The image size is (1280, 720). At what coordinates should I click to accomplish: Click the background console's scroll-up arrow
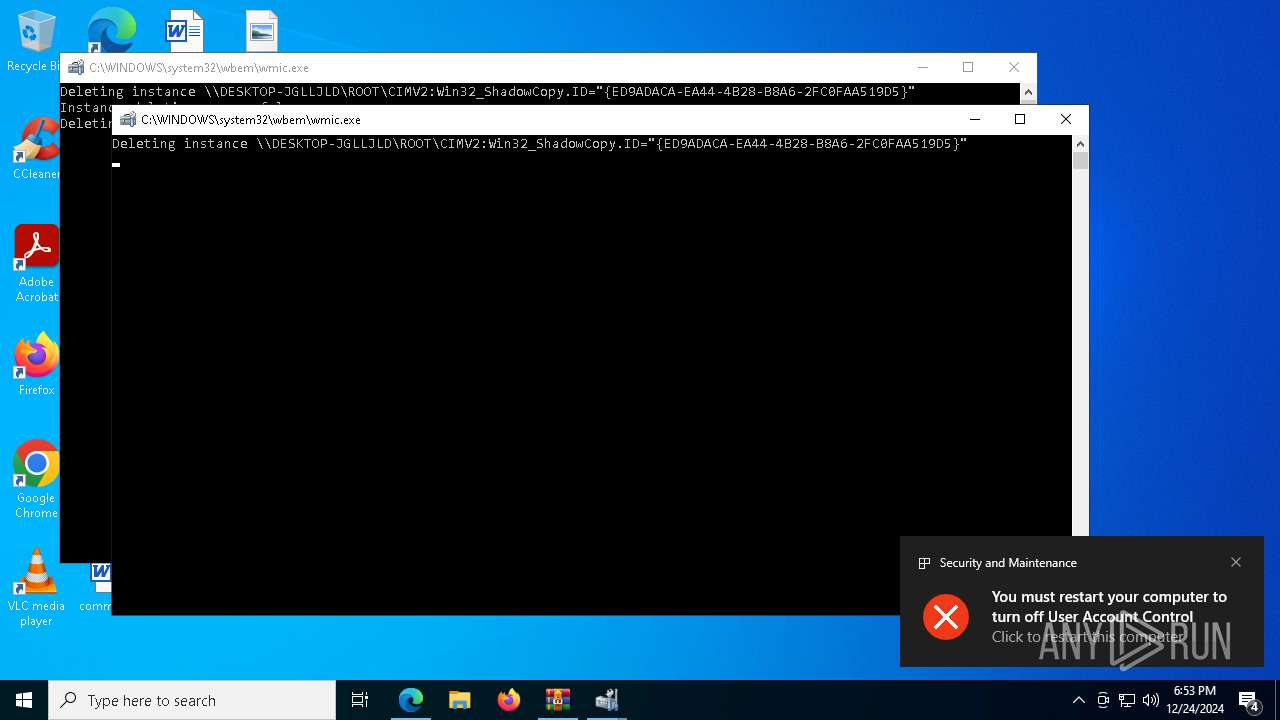1028,92
